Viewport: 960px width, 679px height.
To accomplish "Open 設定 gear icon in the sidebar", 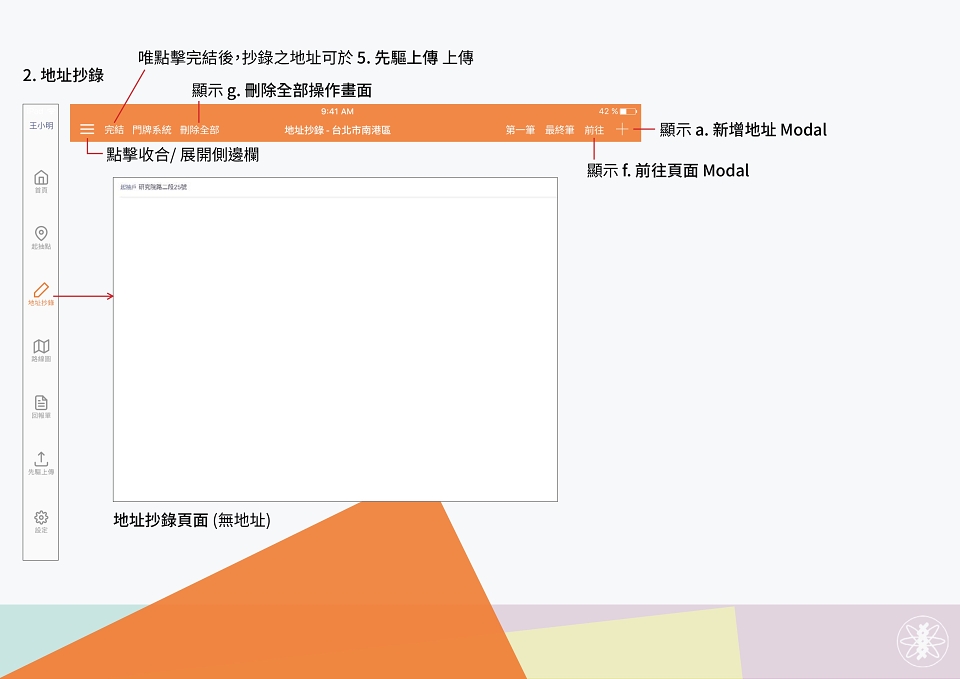I will [41, 522].
